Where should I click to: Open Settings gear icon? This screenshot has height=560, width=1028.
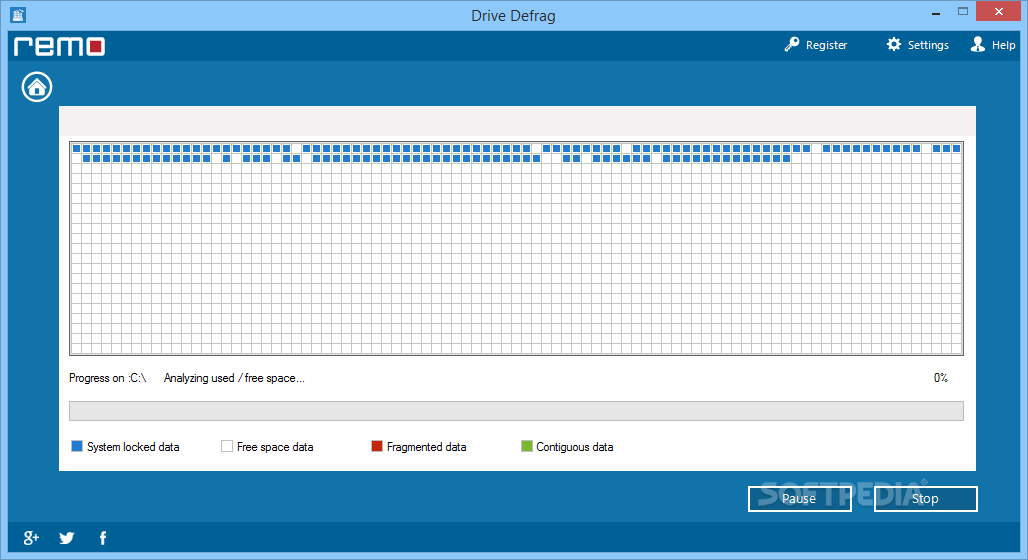[894, 44]
